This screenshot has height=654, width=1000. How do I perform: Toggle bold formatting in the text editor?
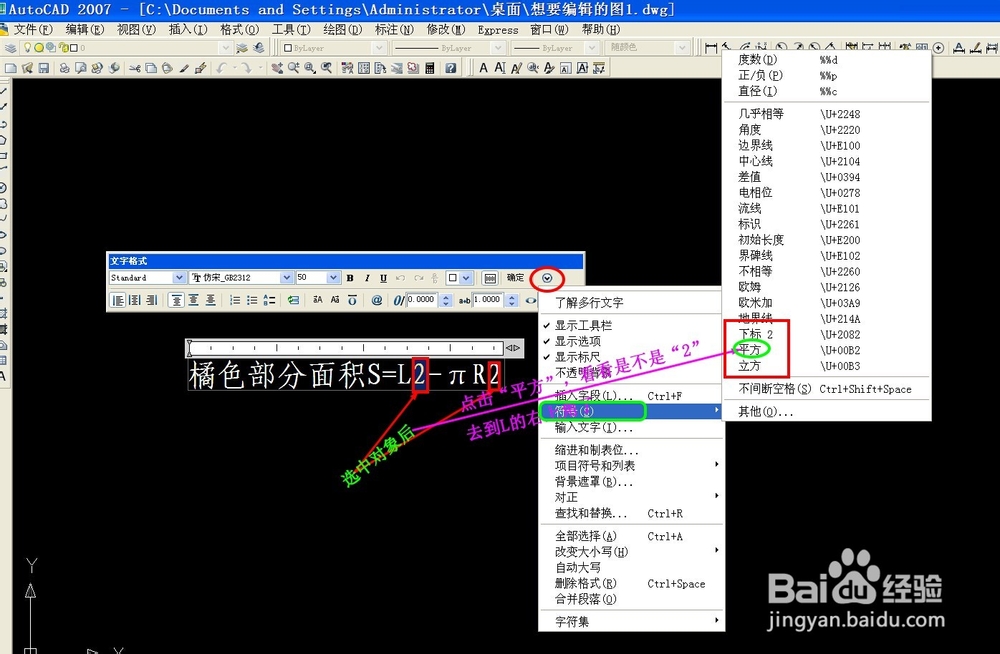tap(350, 278)
